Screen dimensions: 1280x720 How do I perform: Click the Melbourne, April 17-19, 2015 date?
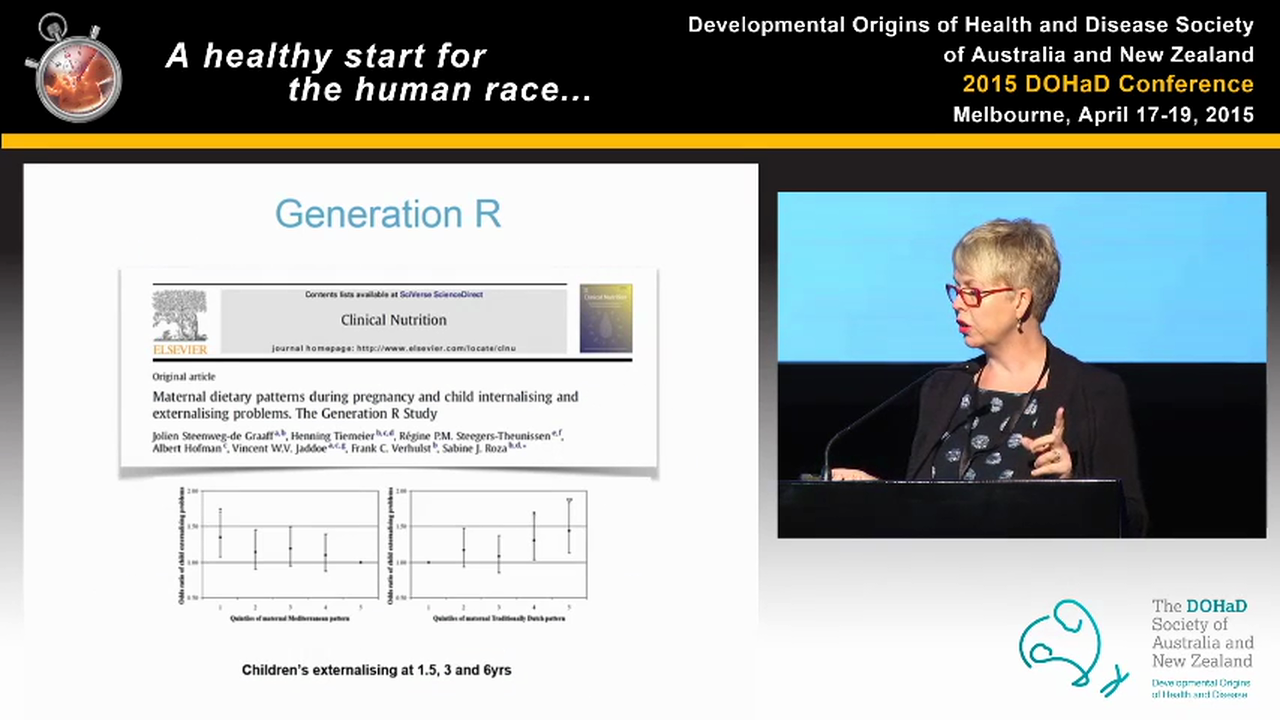click(1103, 115)
